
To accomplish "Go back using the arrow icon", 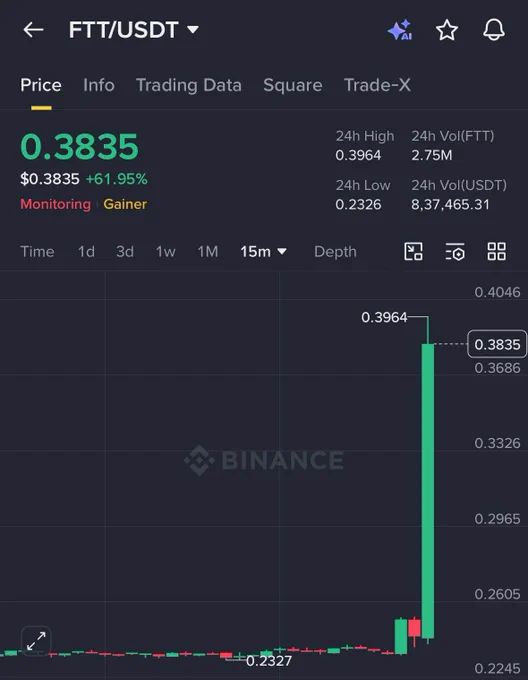I will [x=33, y=30].
